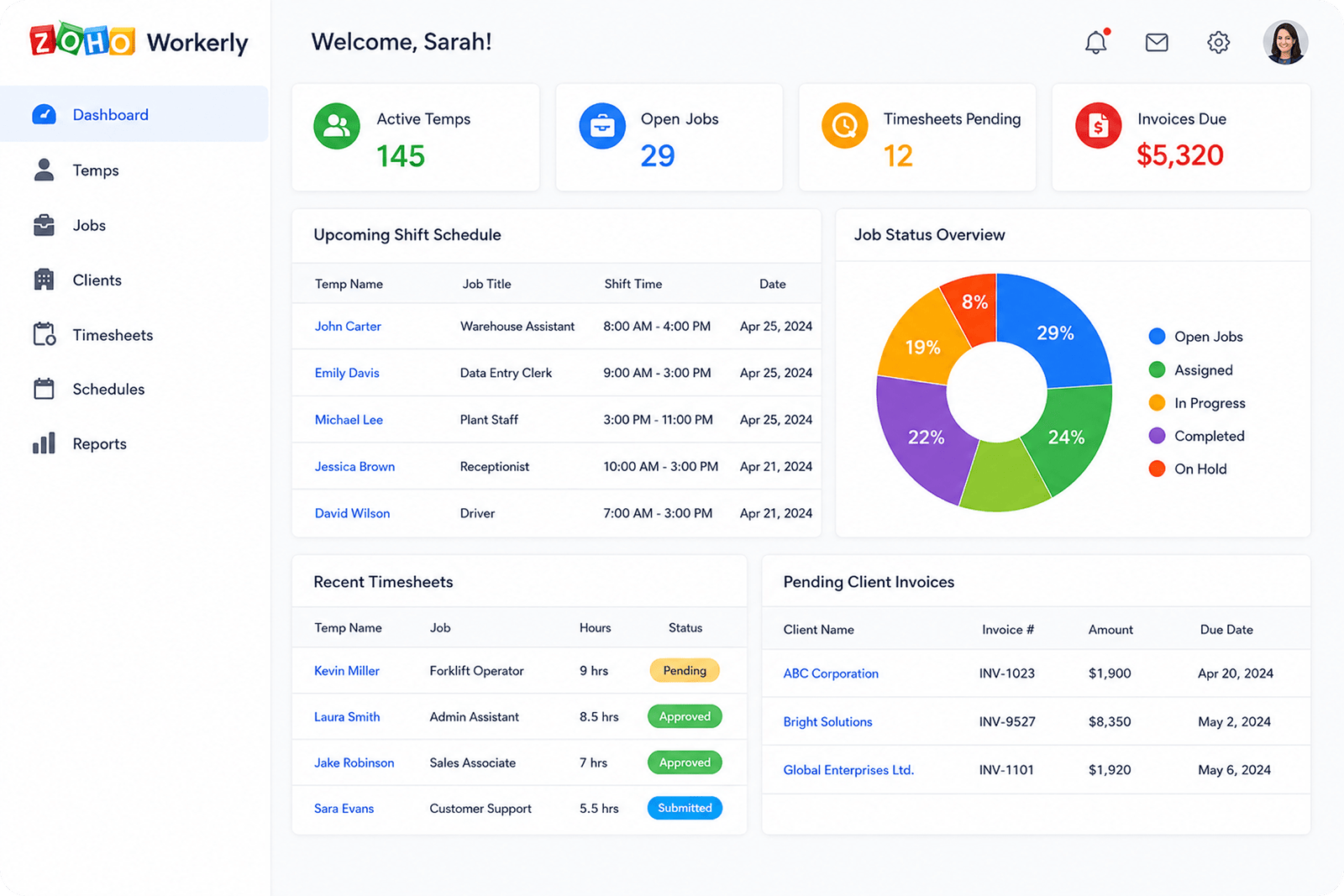Viewport: 1344px width, 896px height.
Task: Click Kevin Miller's Pending status badge
Action: pos(685,670)
